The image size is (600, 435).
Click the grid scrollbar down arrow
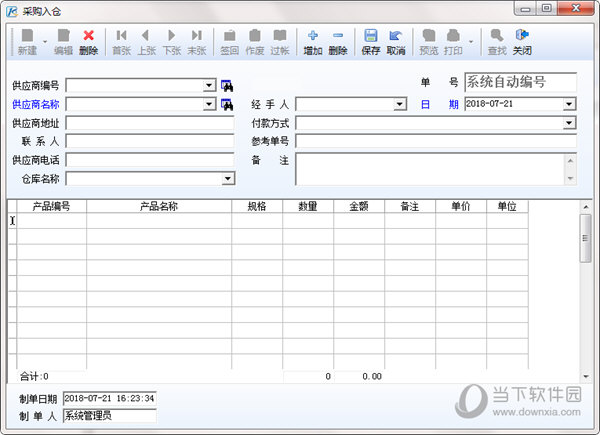pyautogui.click(x=586, y=376)
